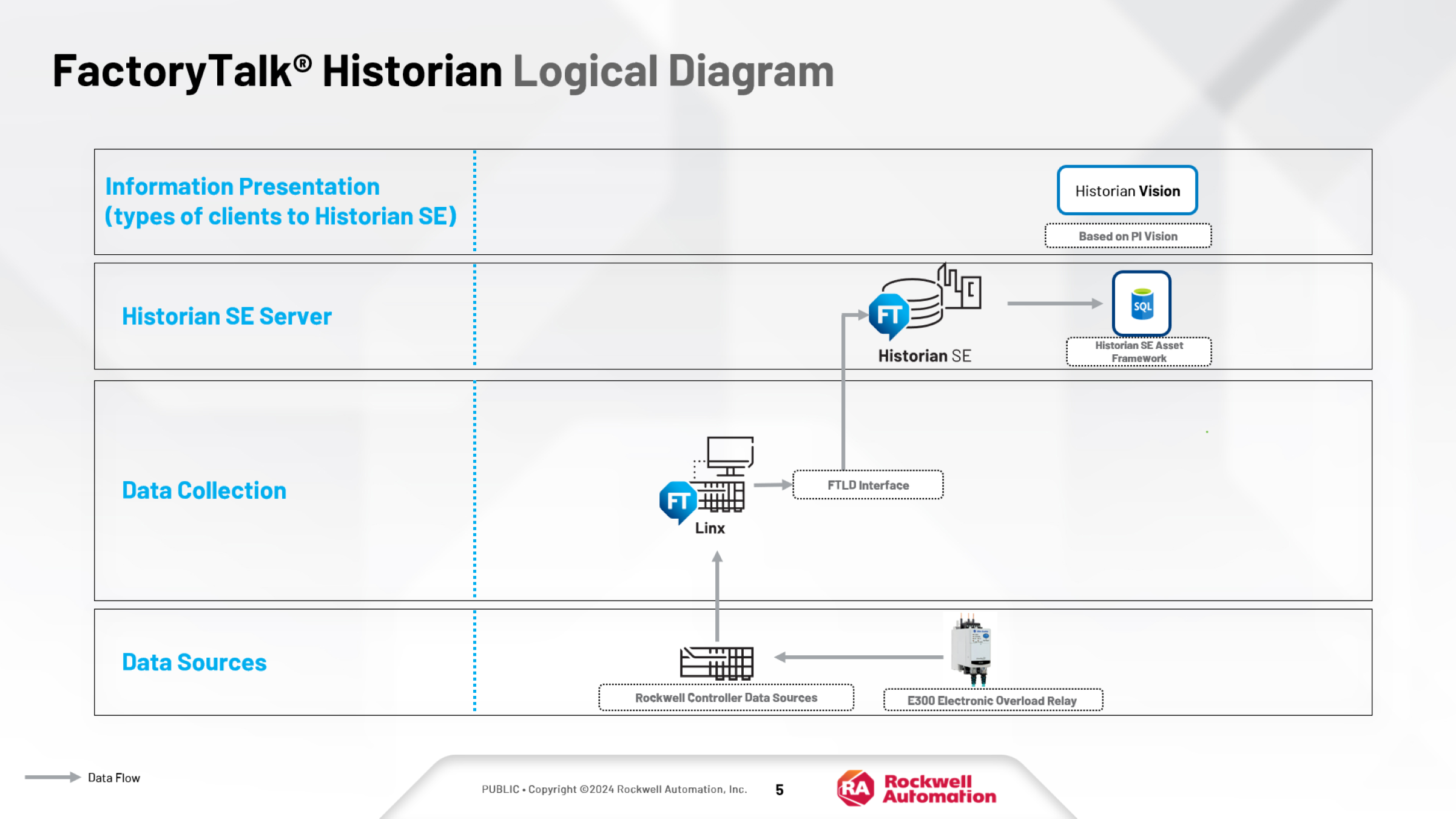Click the Linx caption text
The width and height of the screenshot is (1456, 819).
pos(710,528)
